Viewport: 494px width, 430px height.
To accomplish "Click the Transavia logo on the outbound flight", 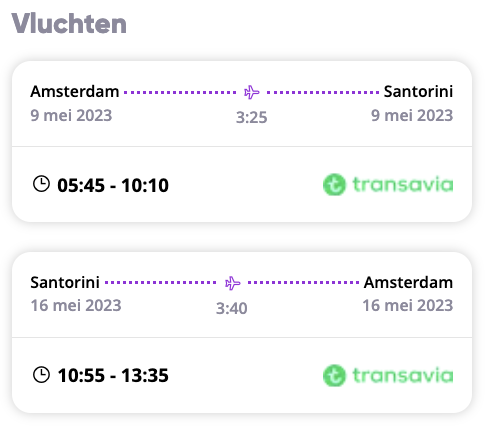I will (x=388, y=184).
